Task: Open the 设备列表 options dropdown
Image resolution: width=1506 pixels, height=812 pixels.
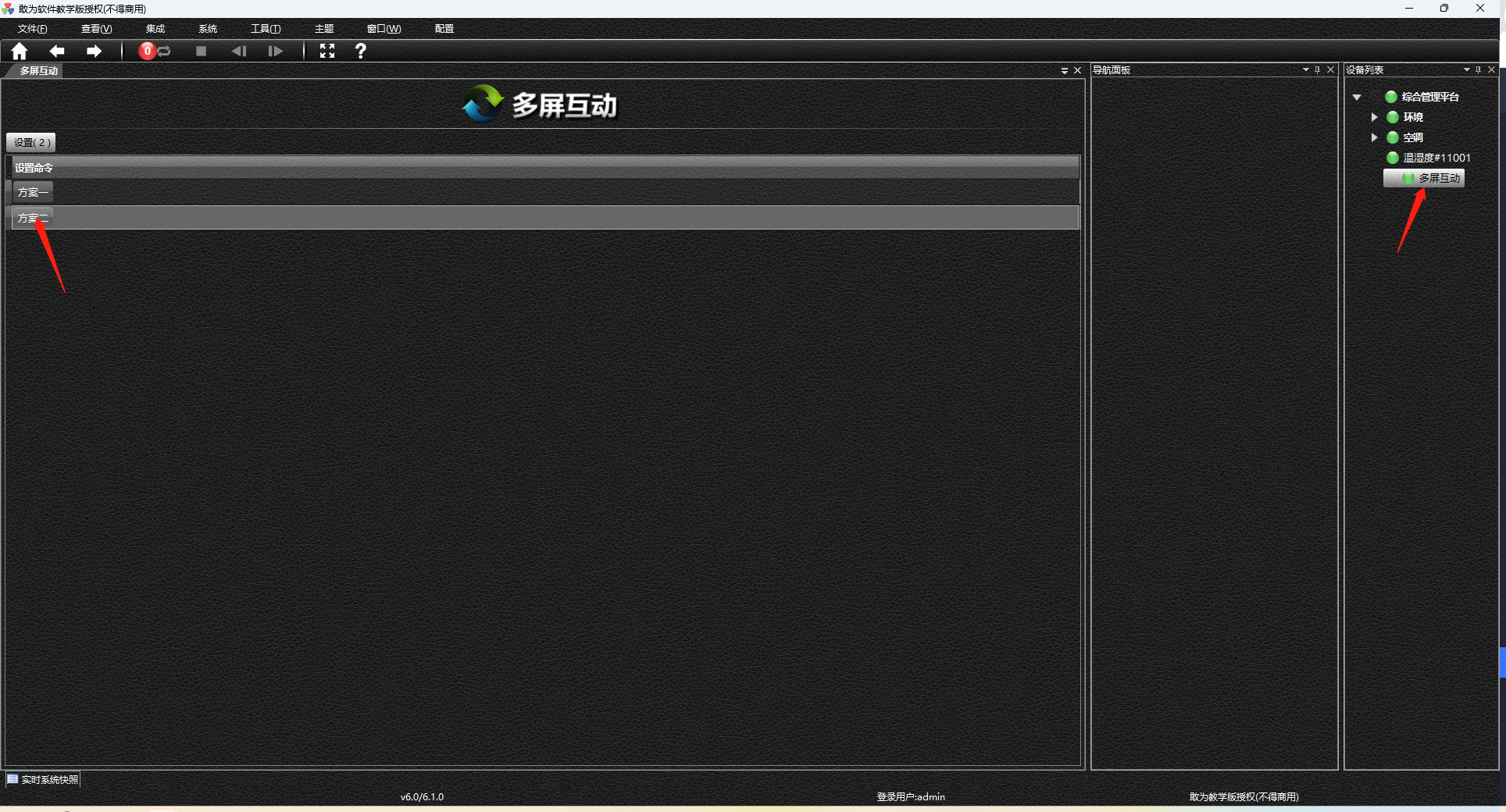Action: pyautogui.click(x=1466, y=70)
